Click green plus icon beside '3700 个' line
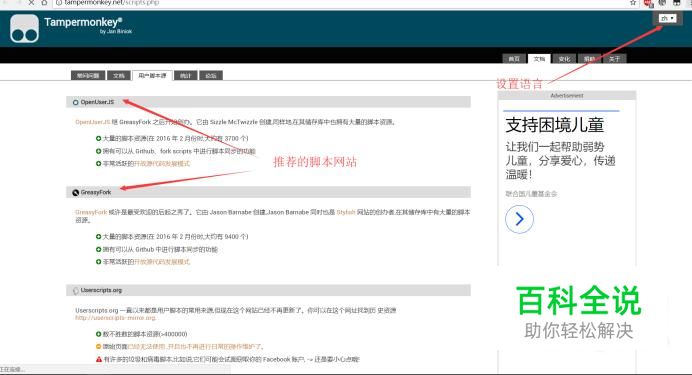692x375 pixels. (98, 139)
